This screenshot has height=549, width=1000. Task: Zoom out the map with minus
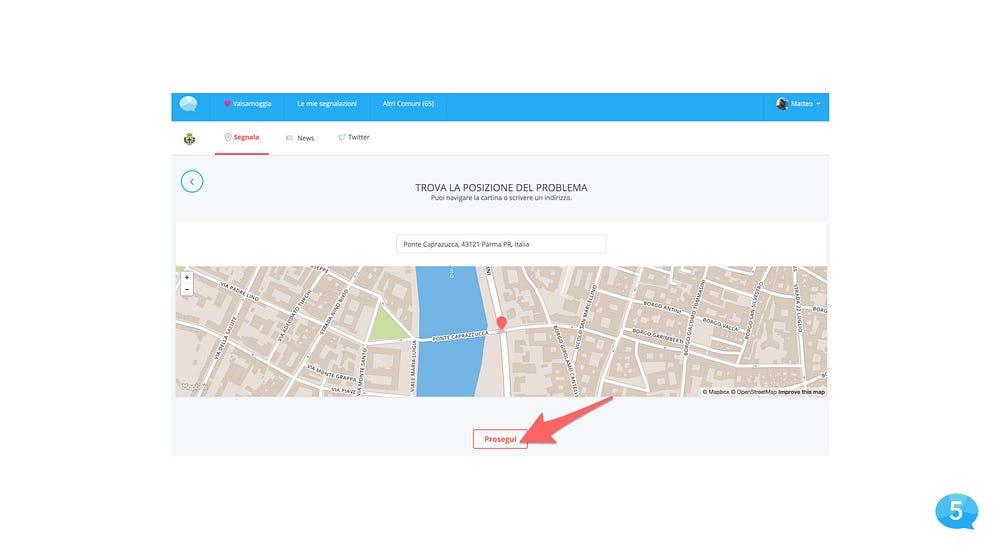point(187,289)
